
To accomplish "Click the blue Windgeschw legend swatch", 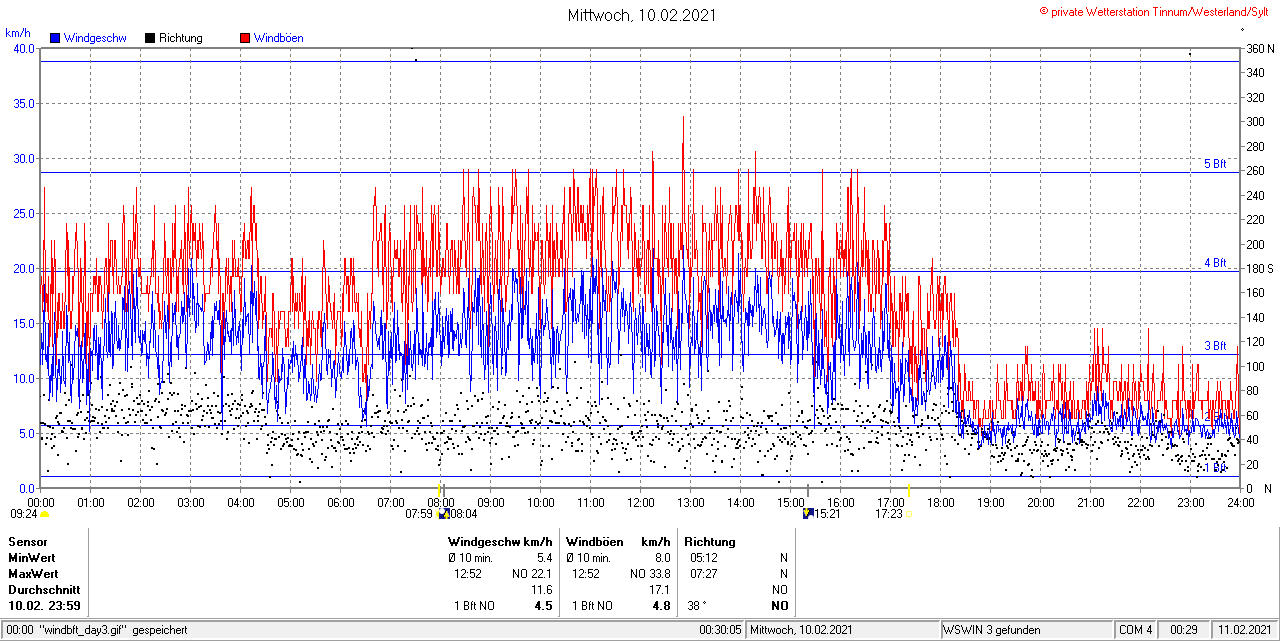I will [55, 38].
